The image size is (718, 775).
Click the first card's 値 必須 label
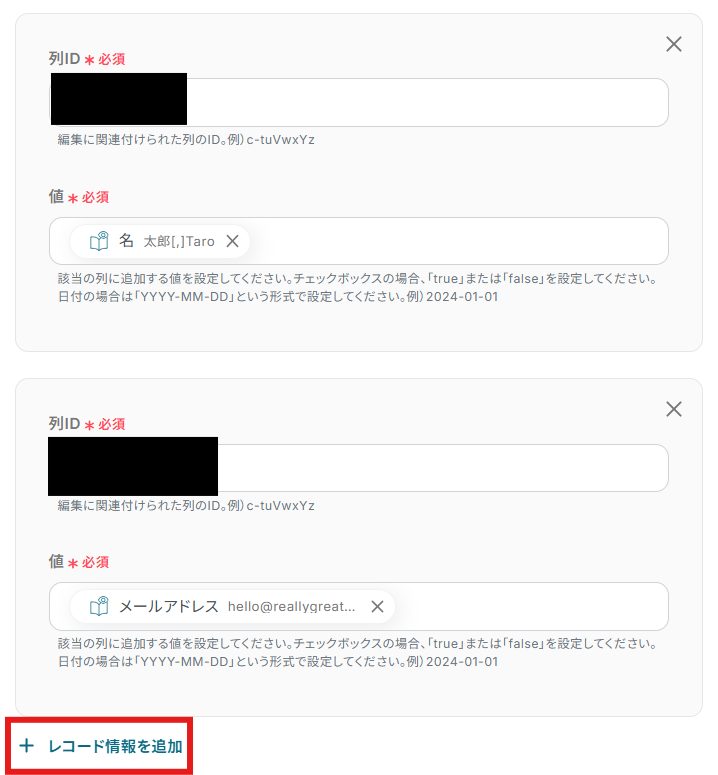pyautogui.click(x=79, y=197)
